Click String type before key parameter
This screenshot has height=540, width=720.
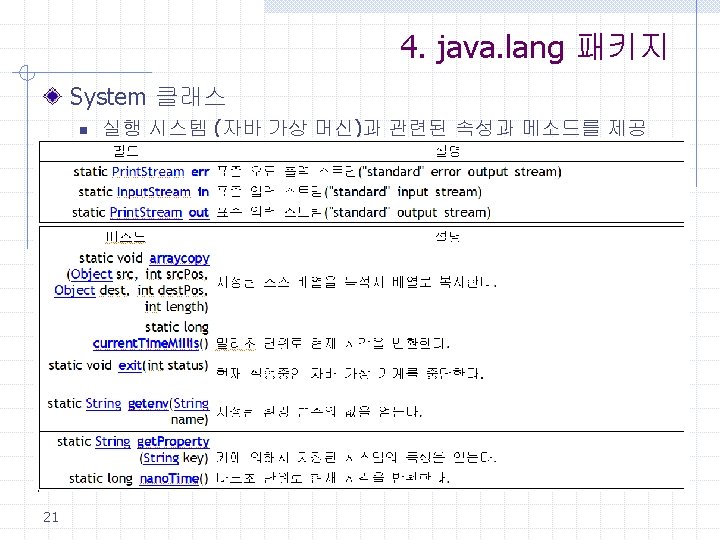click(161, 458)
